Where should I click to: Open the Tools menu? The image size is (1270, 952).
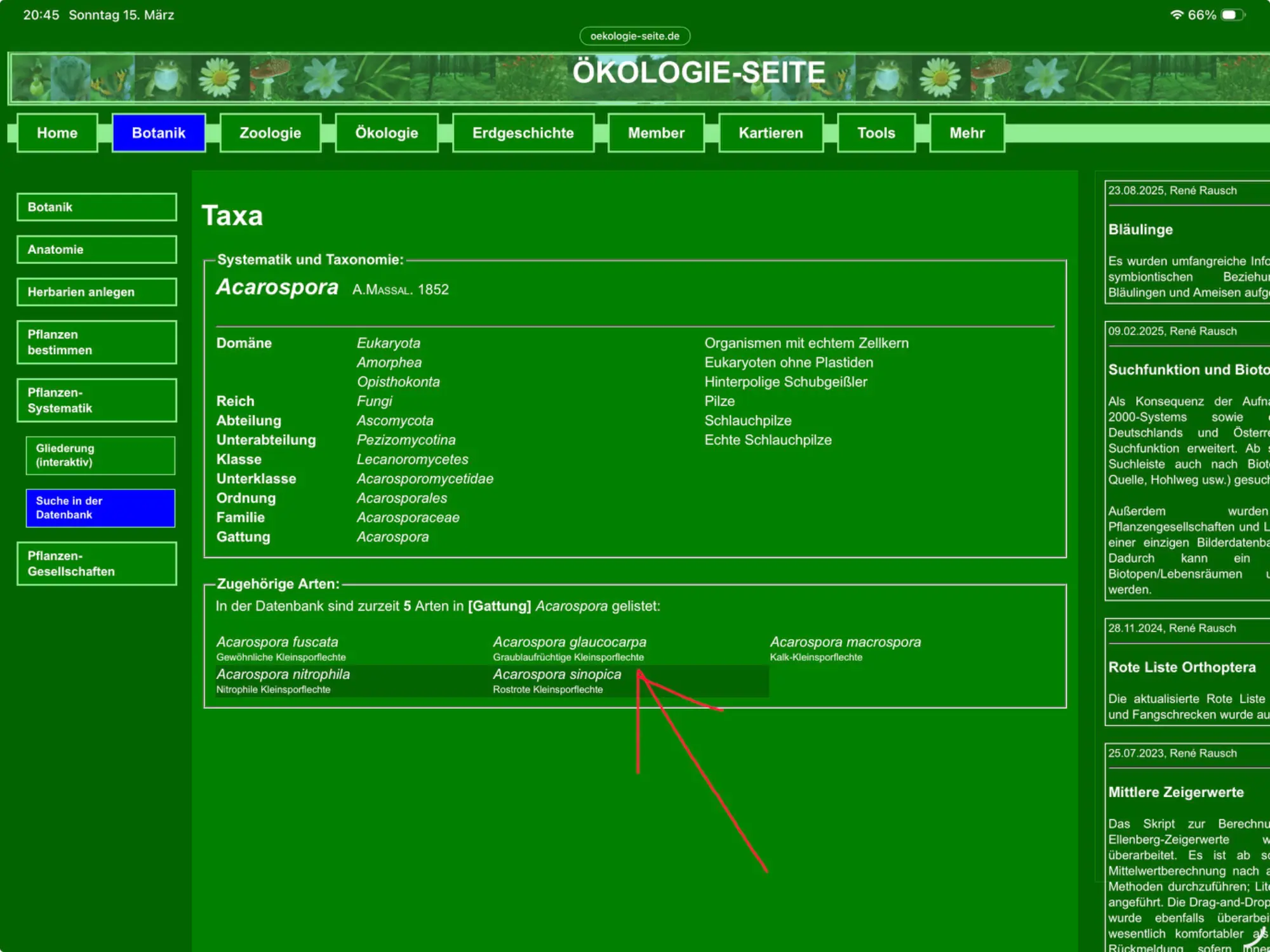[x=876, y=133]
